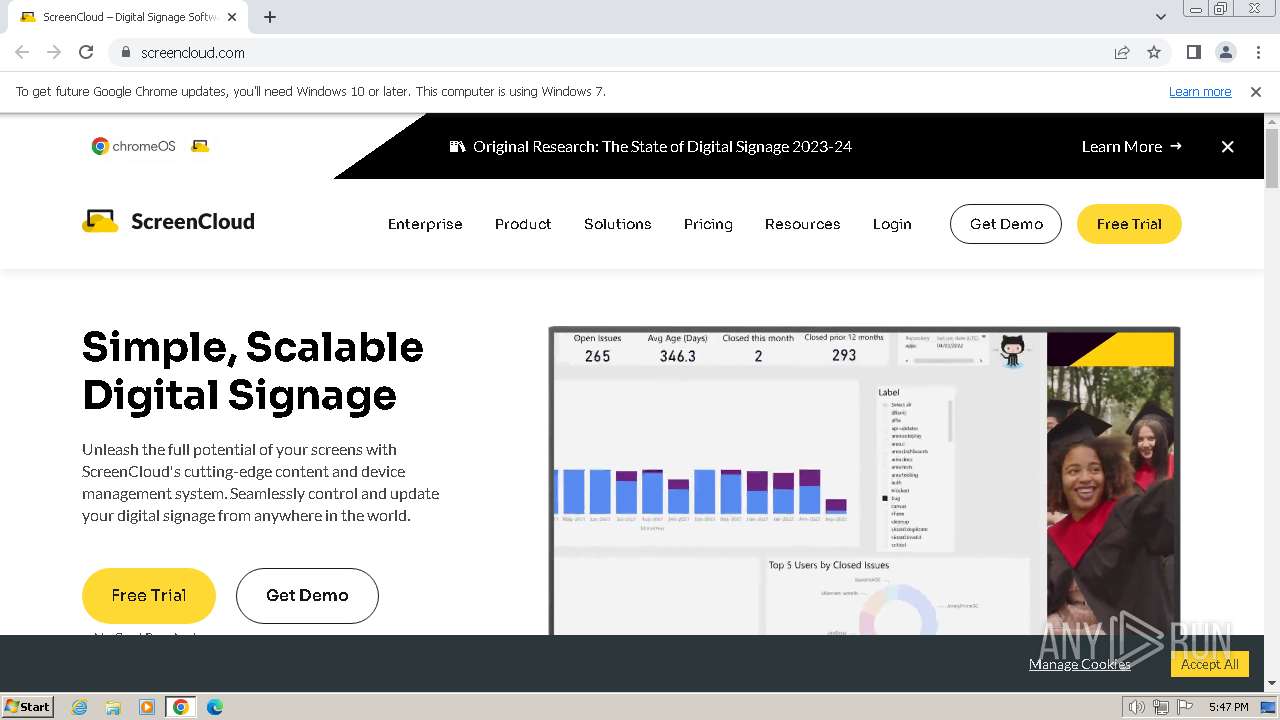This screenshot has height=720, width=1280.
Task: Open a new tab with the plus icon
Action: pyautogui.click(x=270, y=17)
